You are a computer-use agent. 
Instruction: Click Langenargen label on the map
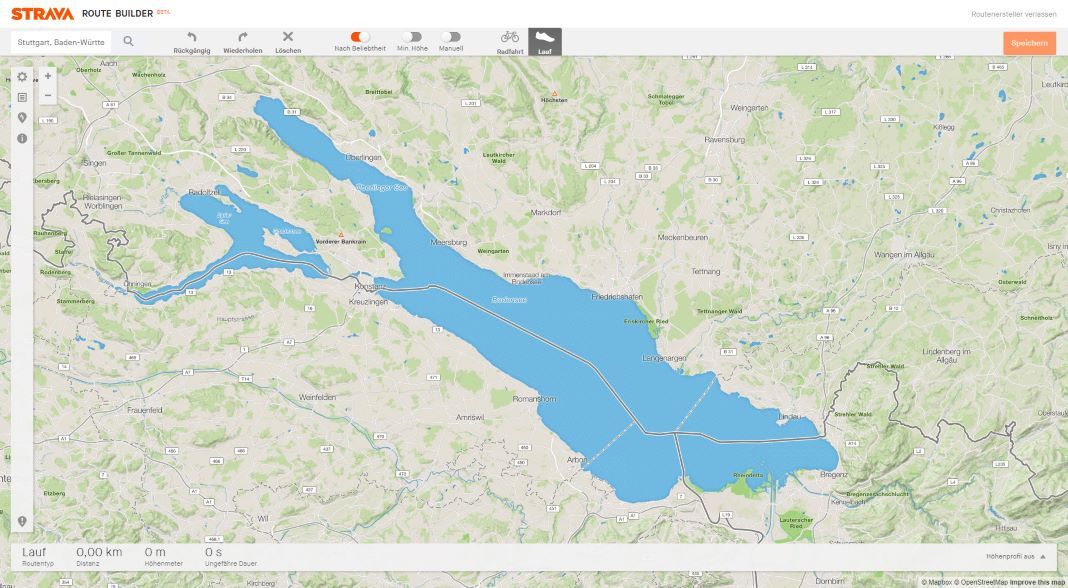click(x=664, y=358)
